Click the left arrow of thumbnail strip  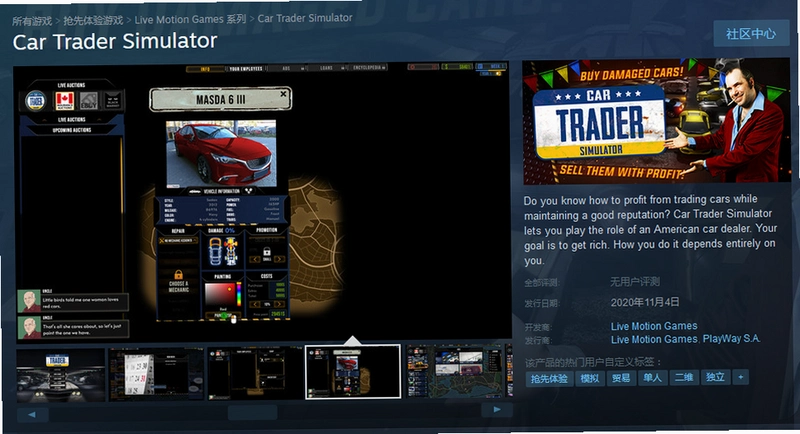click(32, 414)
